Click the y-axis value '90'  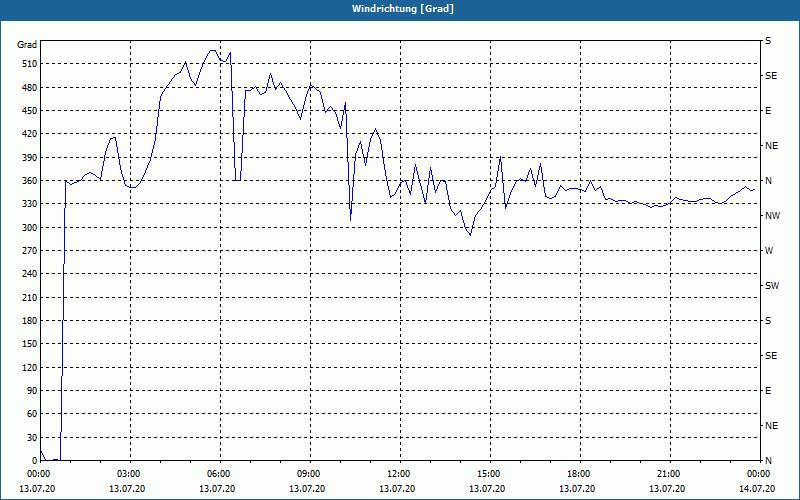coord(32,391)
